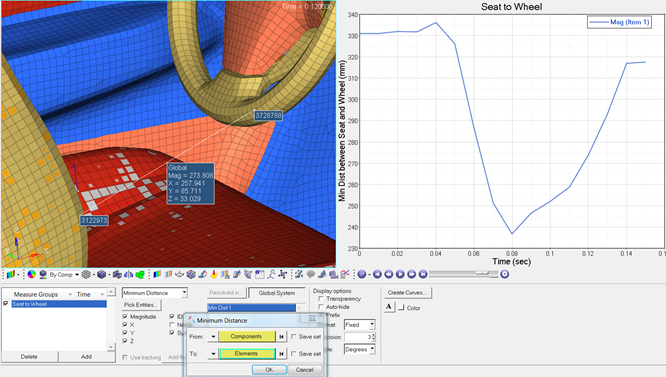Select Seat to Wheel measure group
This screenshot has height=377, width=666.
(x=59, y=304)
